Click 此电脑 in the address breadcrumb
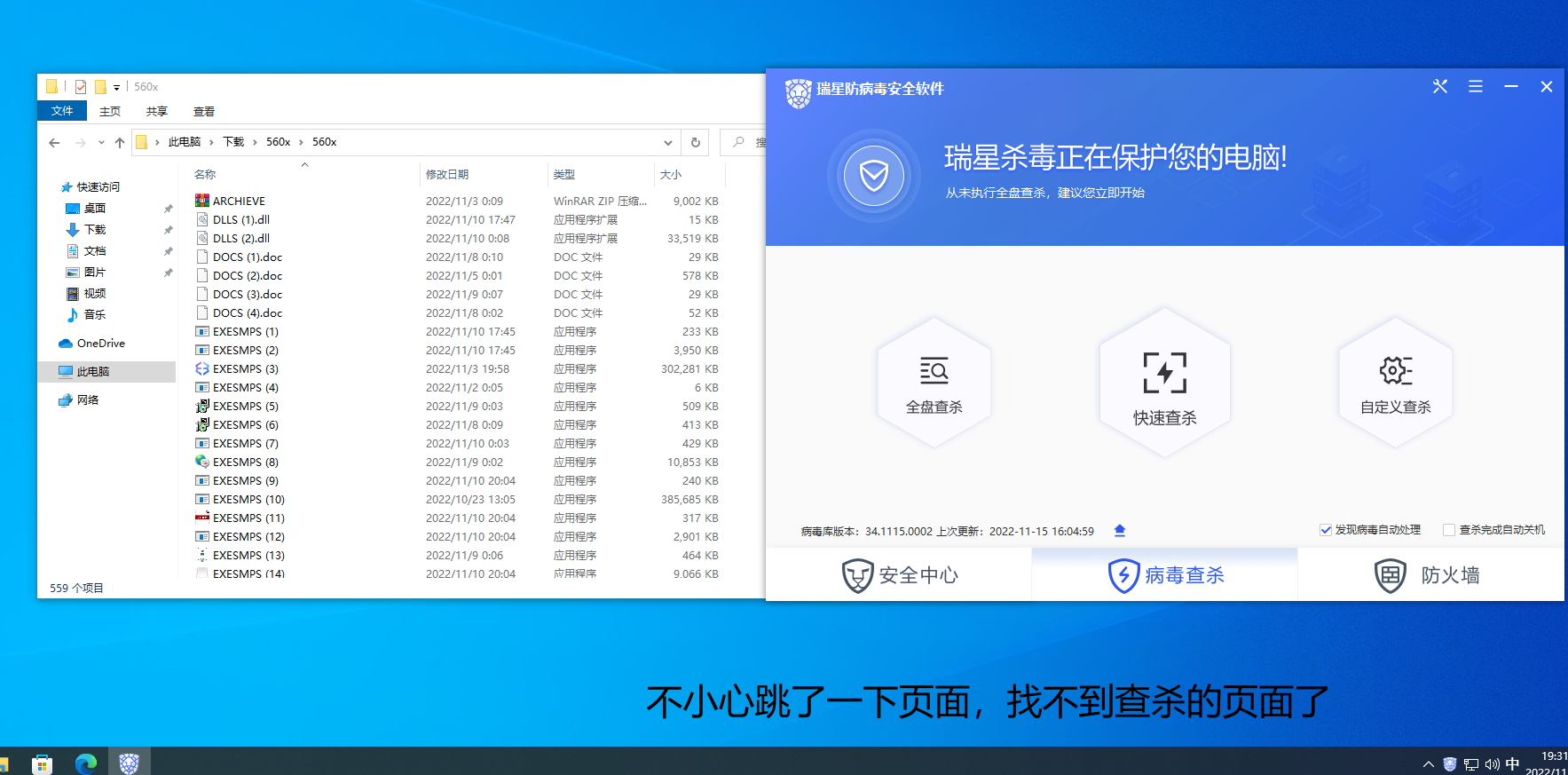This screenshot has height=775, width=1568. pyautogui.click(x=185, y=142)
